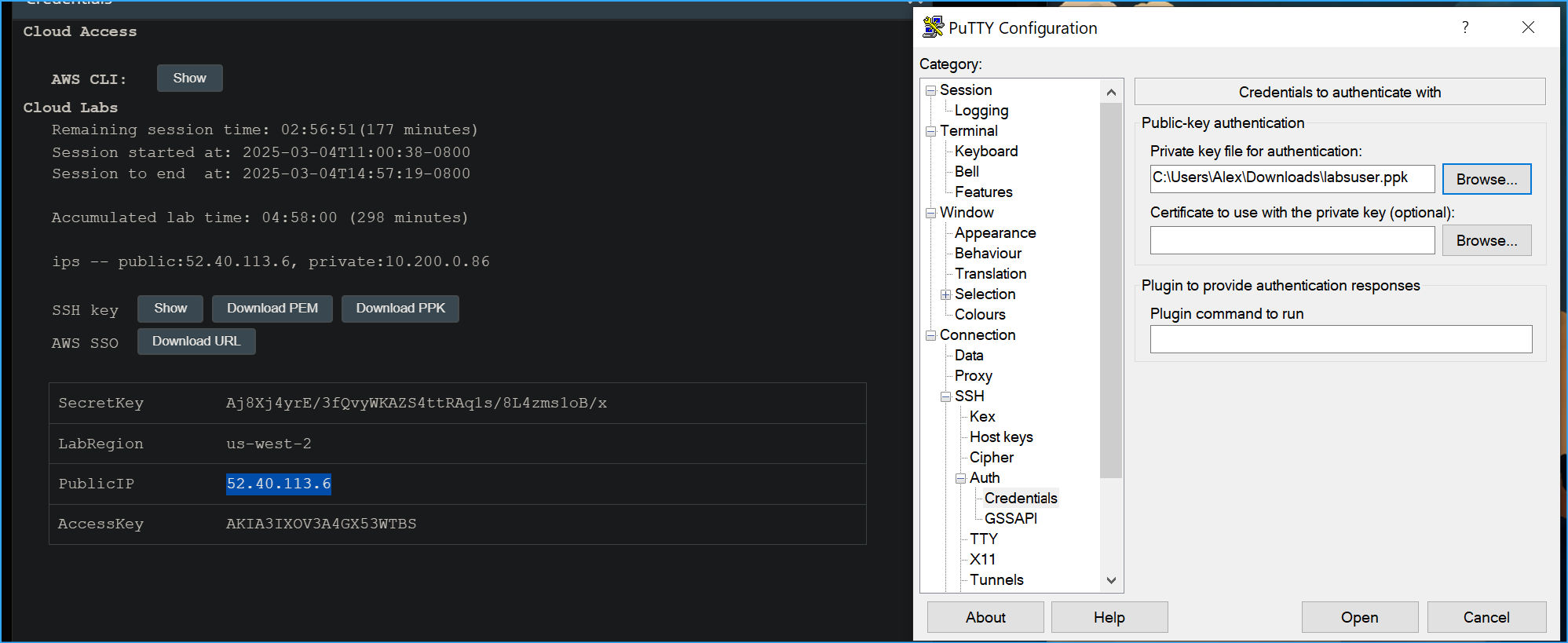Click the highlighted PublicIP value 52.40.113.6
1568x643 pixels.
coord(279,484)
